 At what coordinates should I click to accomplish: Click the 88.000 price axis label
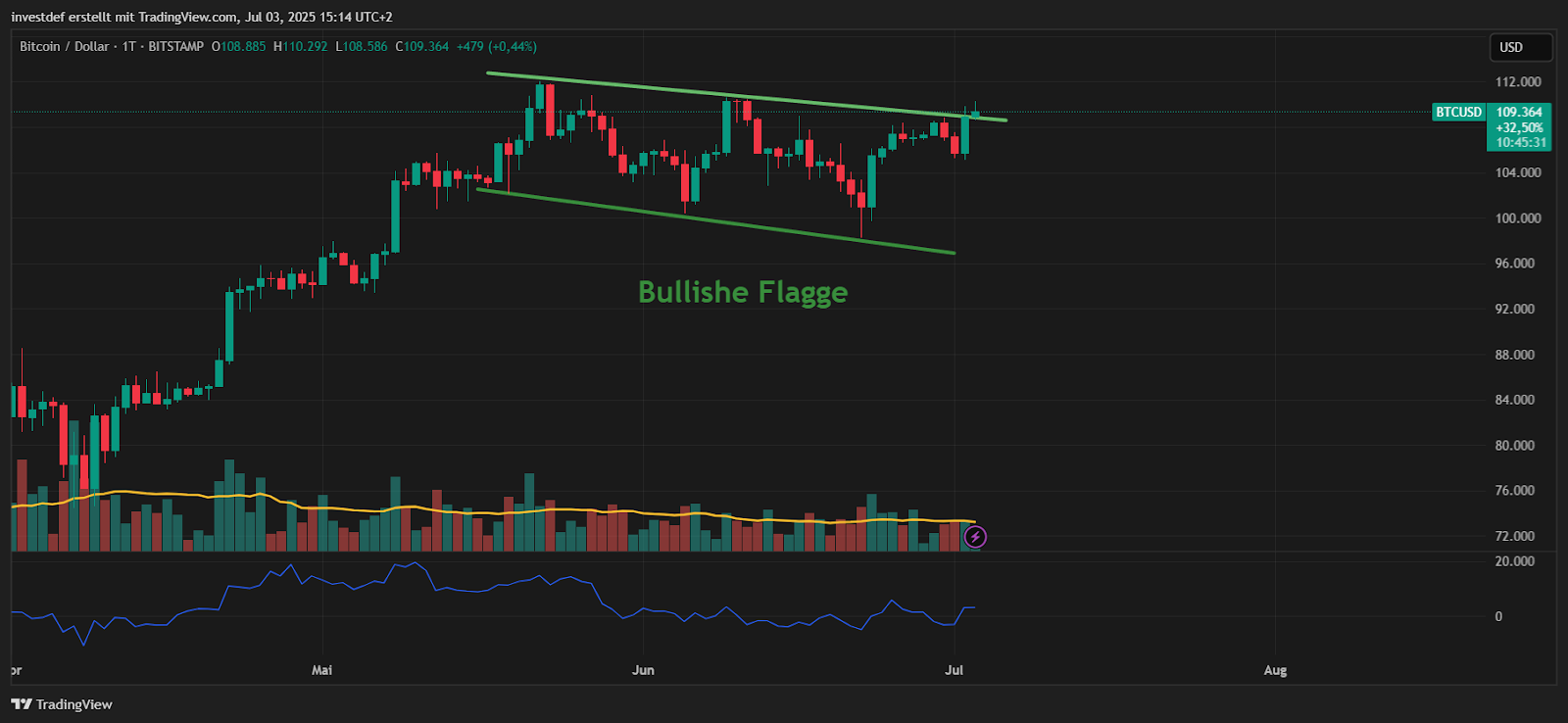(x=1515, y=355)
